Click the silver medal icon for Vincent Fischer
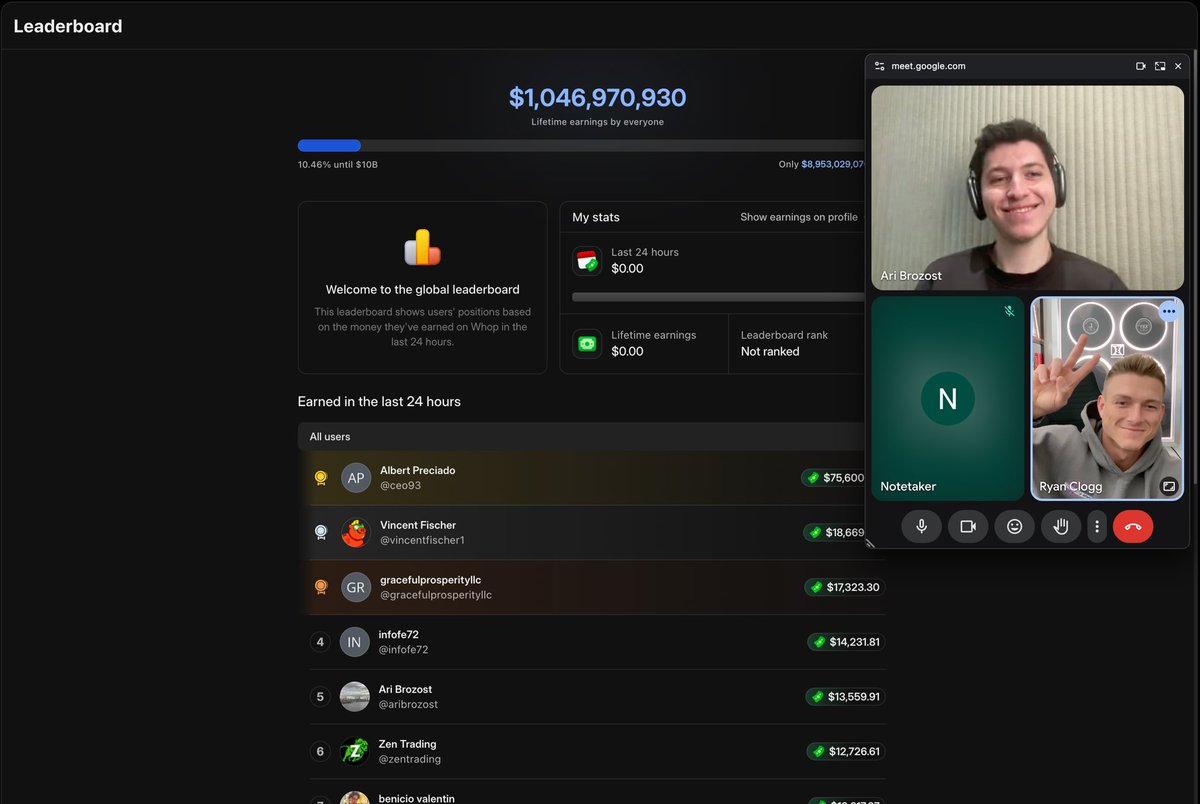 [320, 532]
